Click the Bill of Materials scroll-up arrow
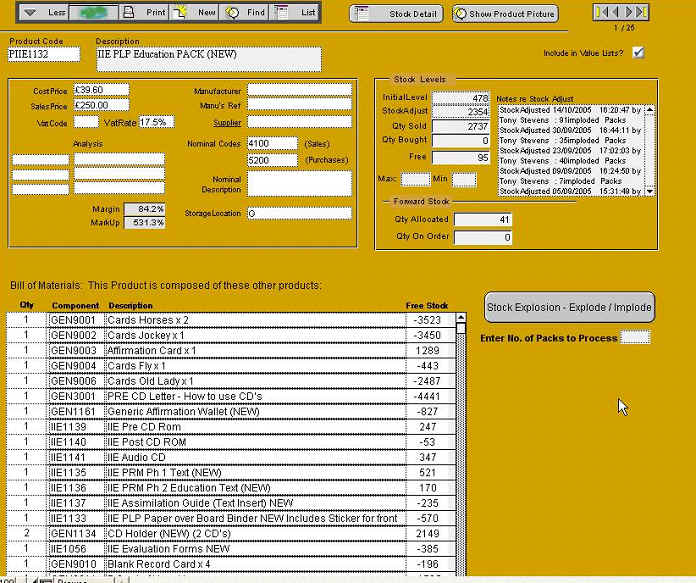 (461, 318)
